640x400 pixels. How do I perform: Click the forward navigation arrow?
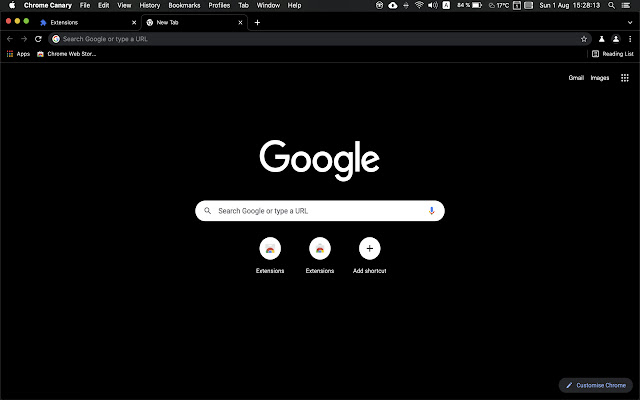24,39
